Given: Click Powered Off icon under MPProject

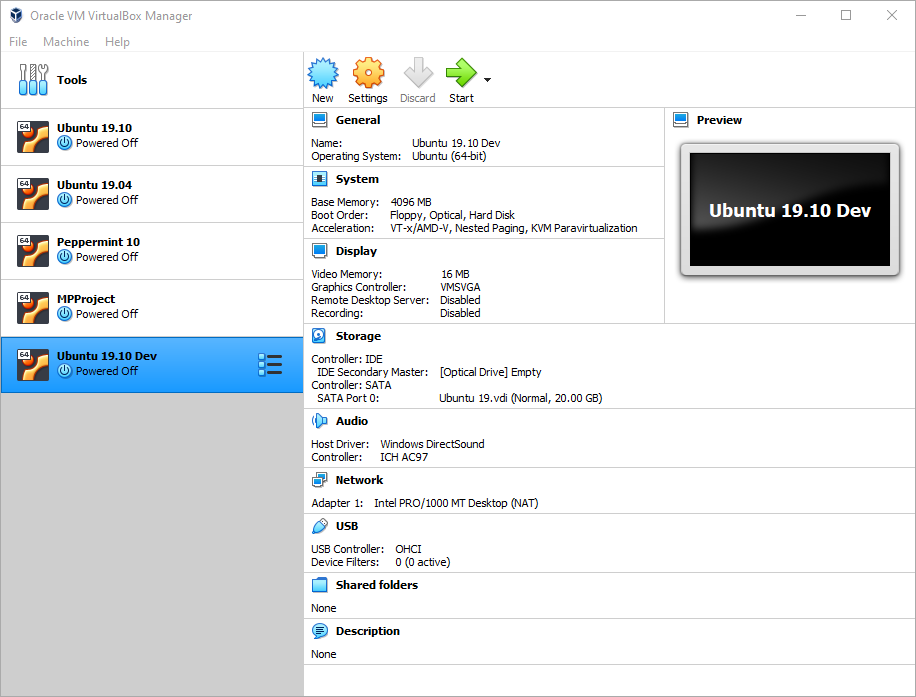Looking at the screenshot, I should [x=65, y=314].
